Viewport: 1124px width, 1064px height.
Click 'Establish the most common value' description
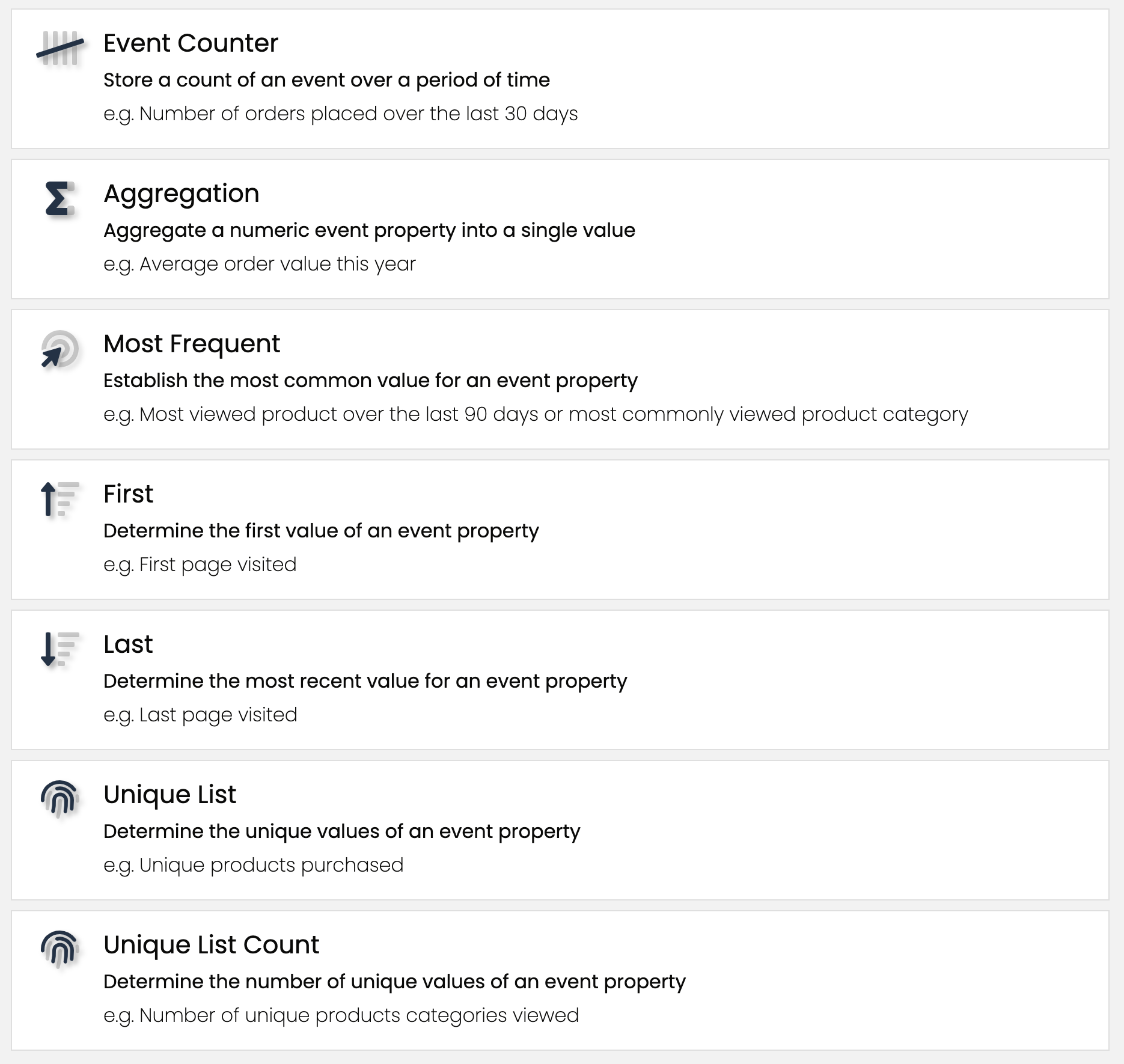[x=370, y=381]
